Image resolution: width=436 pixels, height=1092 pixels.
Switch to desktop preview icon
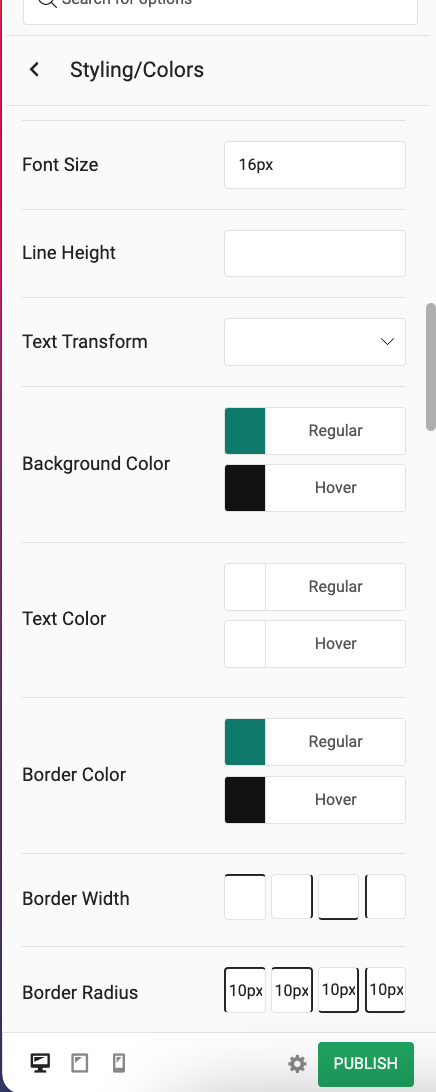(x=40, y=1063)
